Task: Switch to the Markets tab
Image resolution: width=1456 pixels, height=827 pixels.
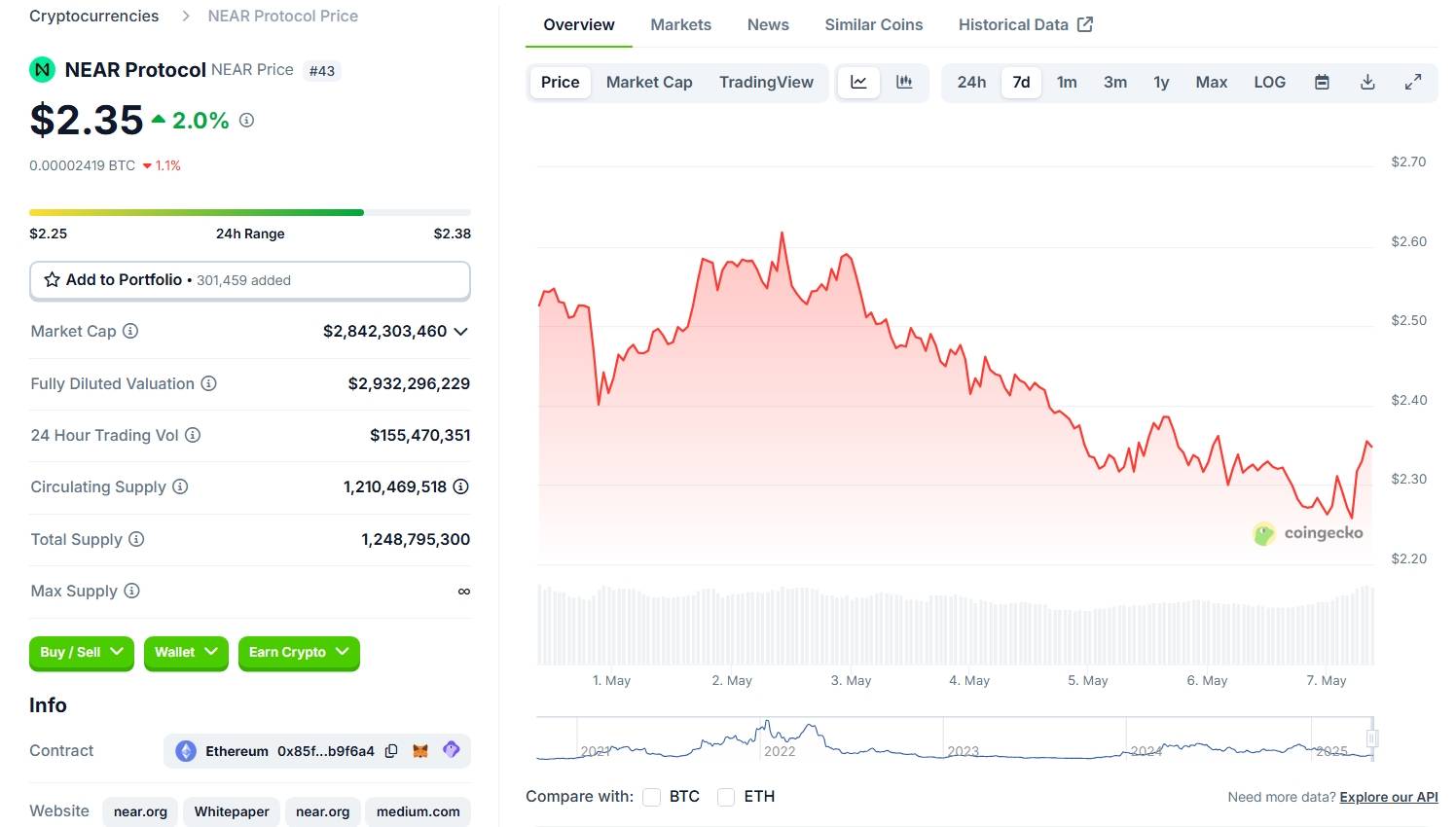Action: click(681, 24)
